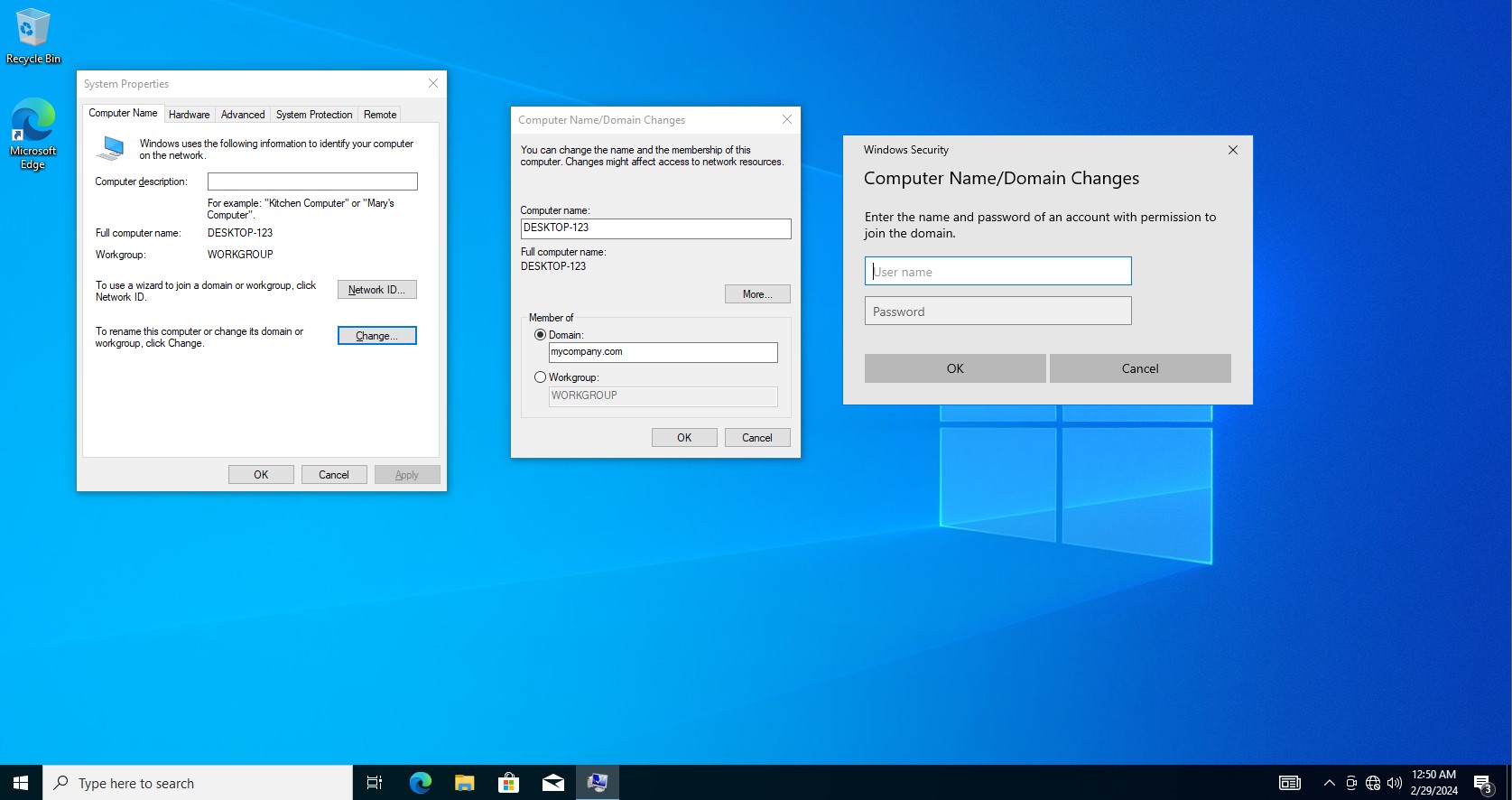
Task: Click the Computer description text box
Action: (x=312, y=181)
